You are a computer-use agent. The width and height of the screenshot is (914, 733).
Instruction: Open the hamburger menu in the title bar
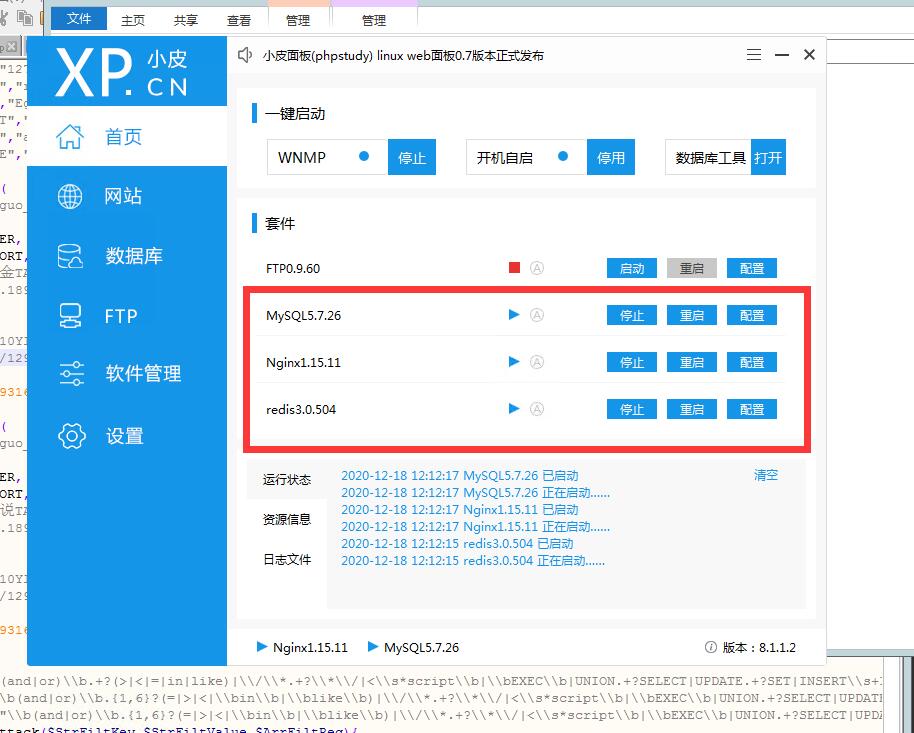(754, 56)
